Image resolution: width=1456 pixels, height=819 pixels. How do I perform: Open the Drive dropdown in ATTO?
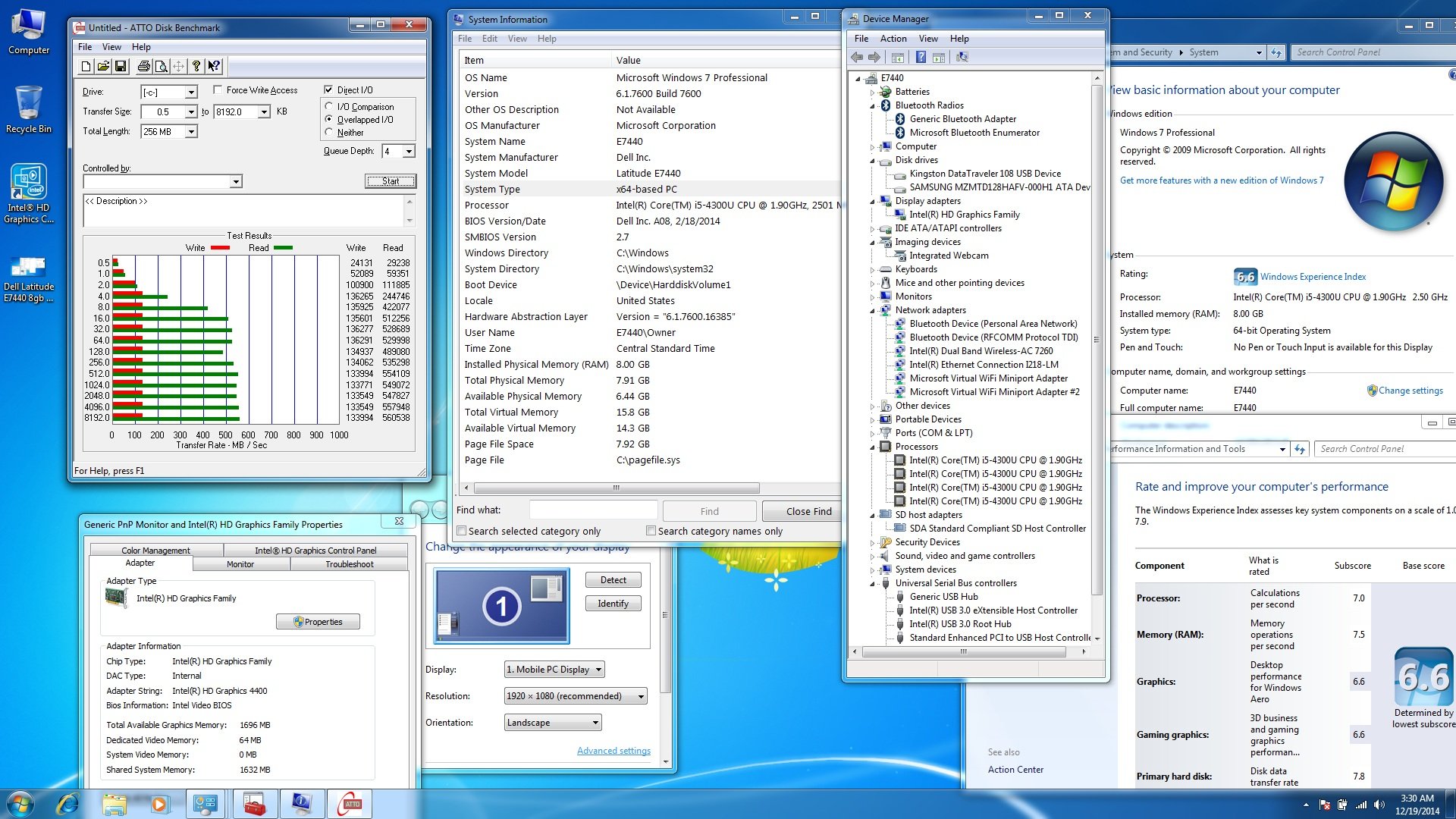(191, 93)
